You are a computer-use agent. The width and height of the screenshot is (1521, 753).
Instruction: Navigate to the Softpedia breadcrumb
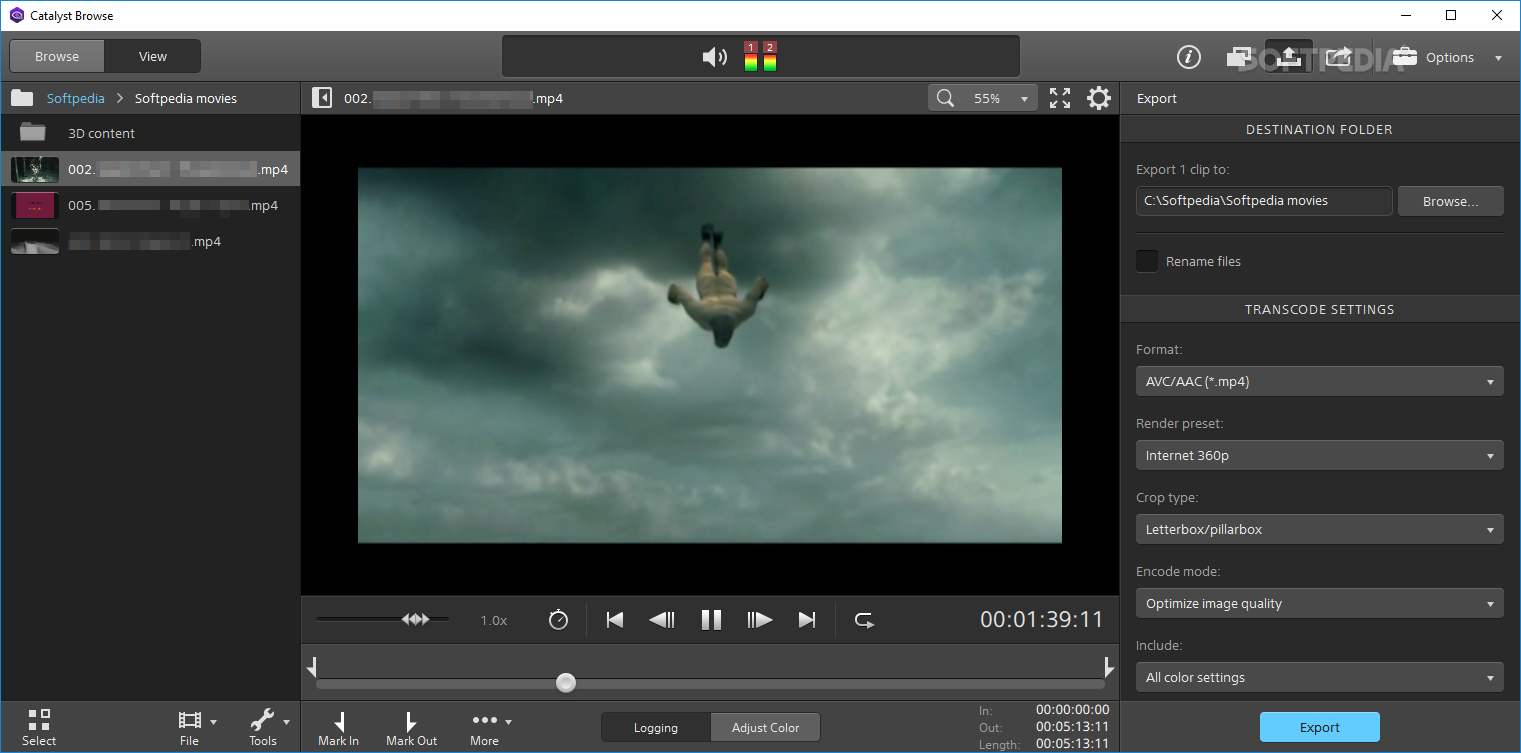pyautogui.click(x=75, y=98)
